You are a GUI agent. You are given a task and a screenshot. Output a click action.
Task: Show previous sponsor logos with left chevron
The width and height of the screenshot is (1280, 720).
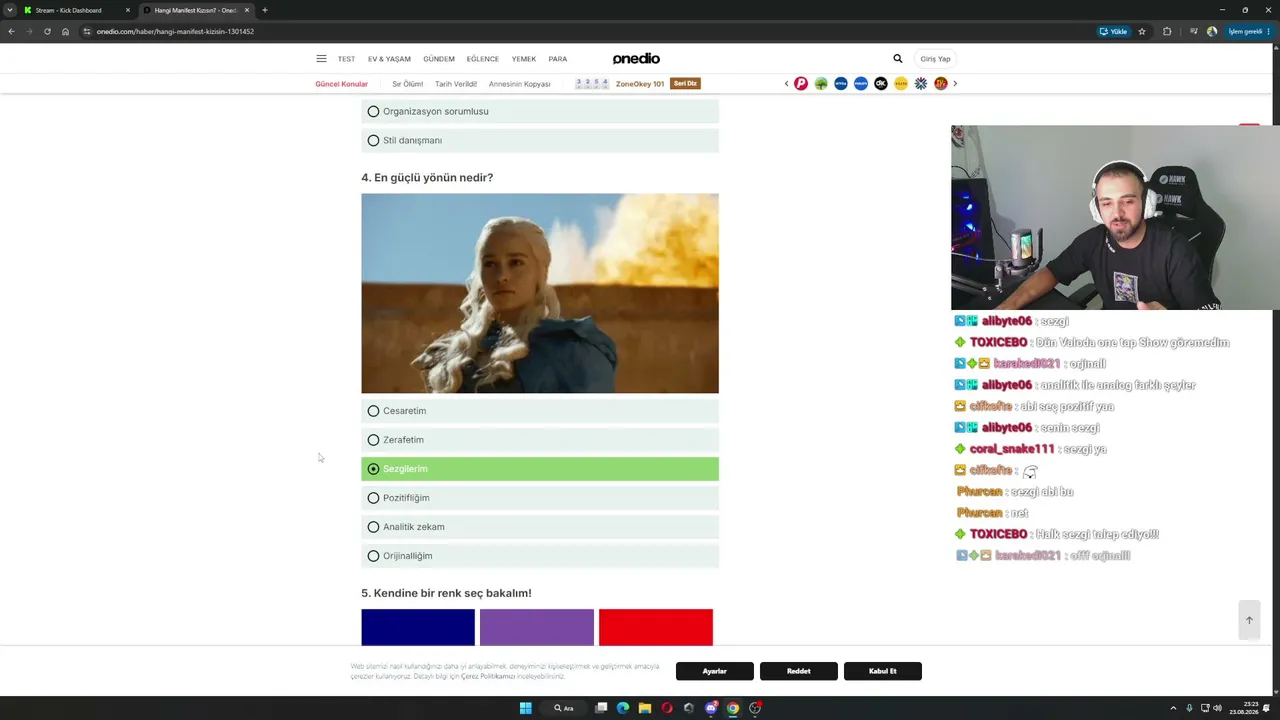(x=786, y=84)
